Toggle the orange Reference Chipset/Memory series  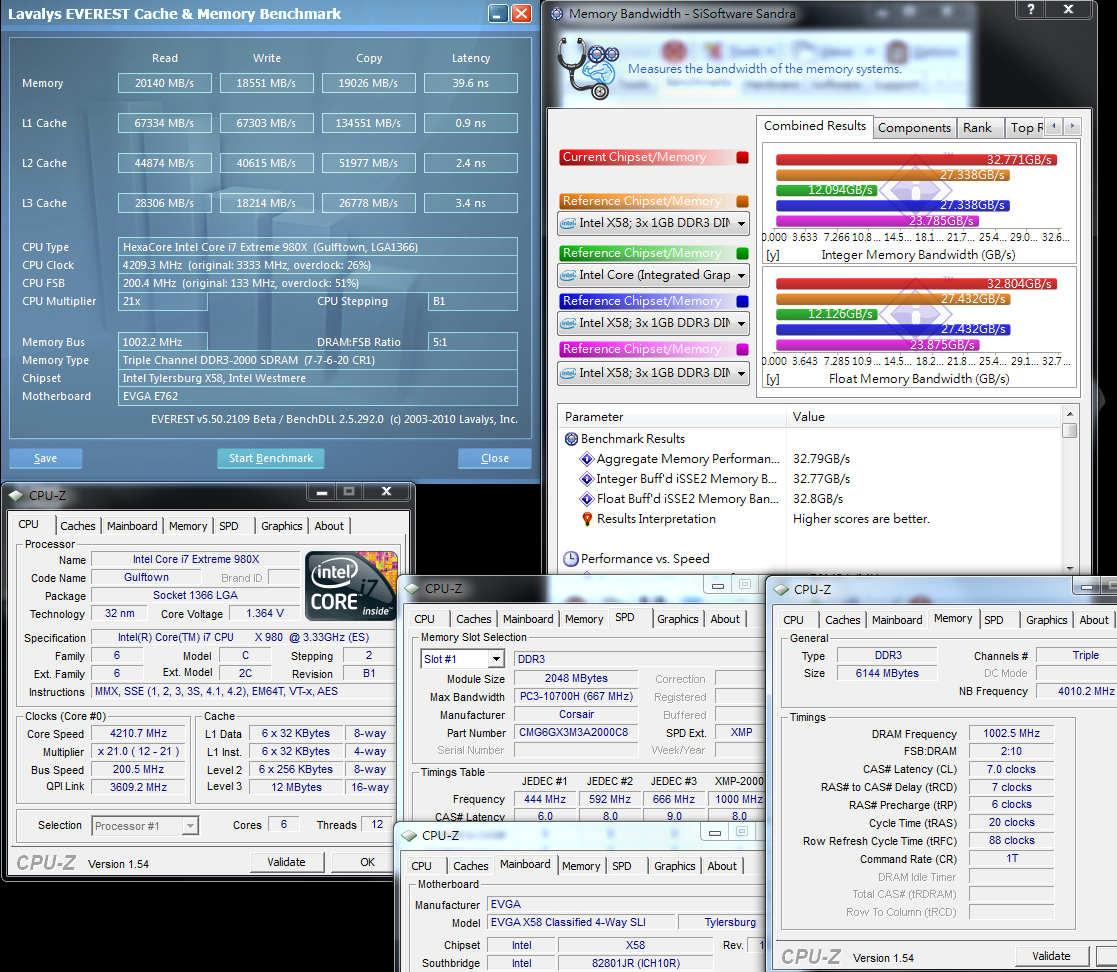point(742,201)
